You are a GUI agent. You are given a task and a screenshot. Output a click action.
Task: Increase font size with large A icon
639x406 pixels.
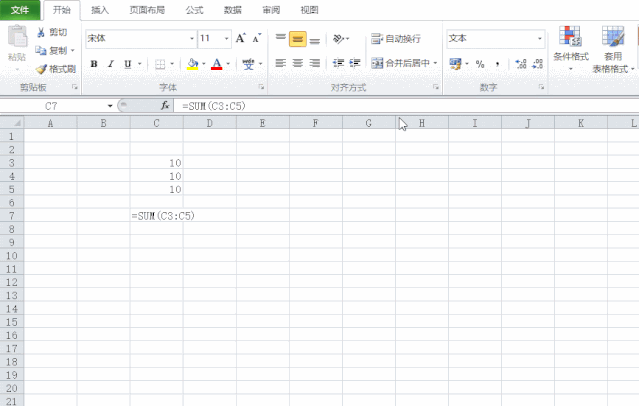240,38
